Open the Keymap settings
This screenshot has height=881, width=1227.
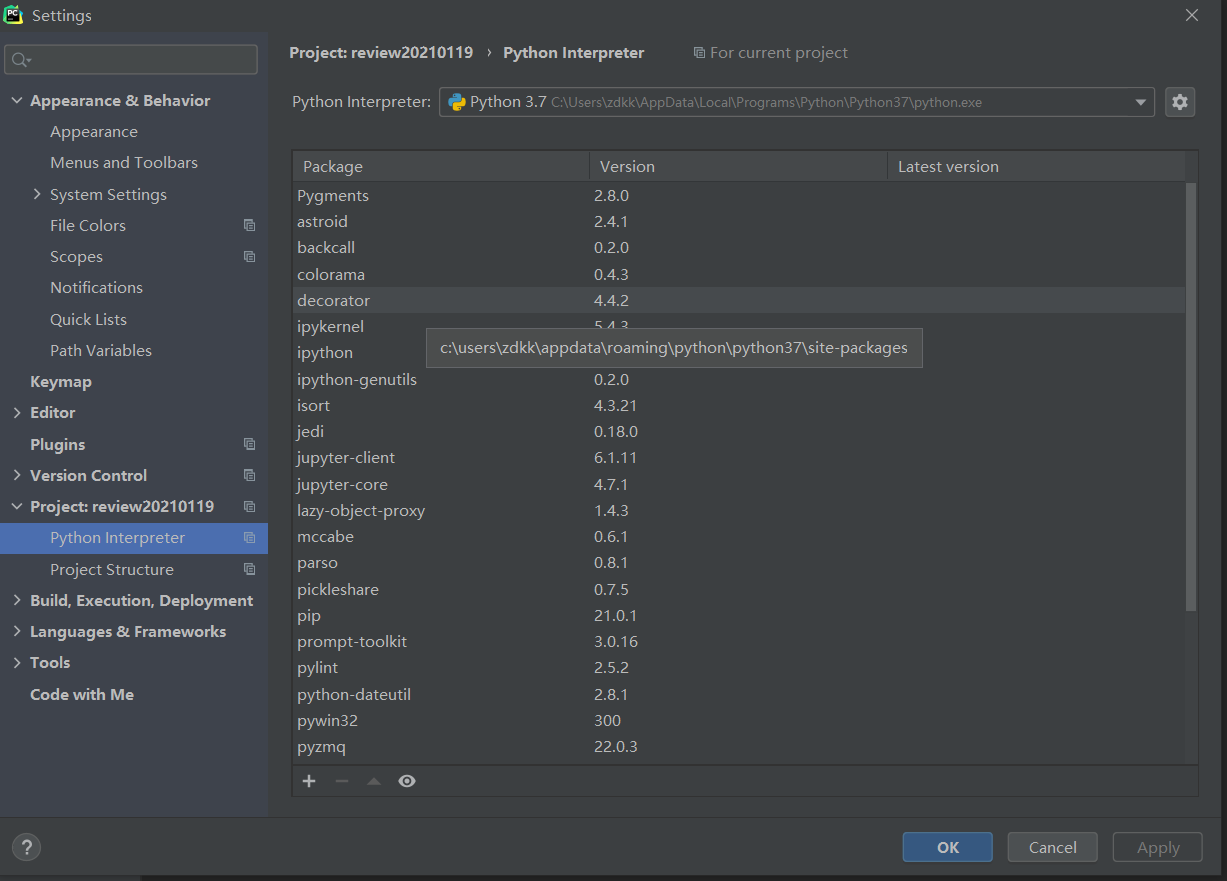point(61,382)
